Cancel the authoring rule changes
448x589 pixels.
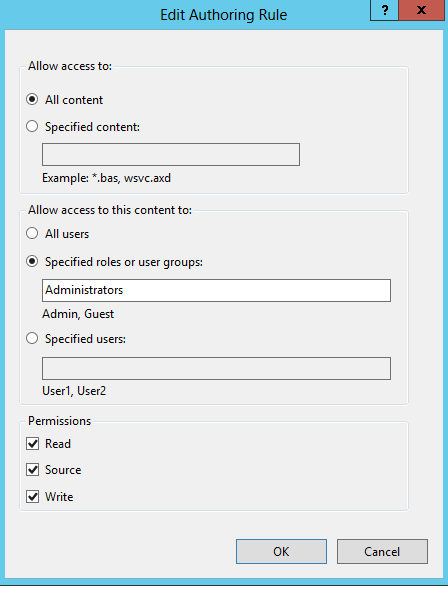[382, 551]
